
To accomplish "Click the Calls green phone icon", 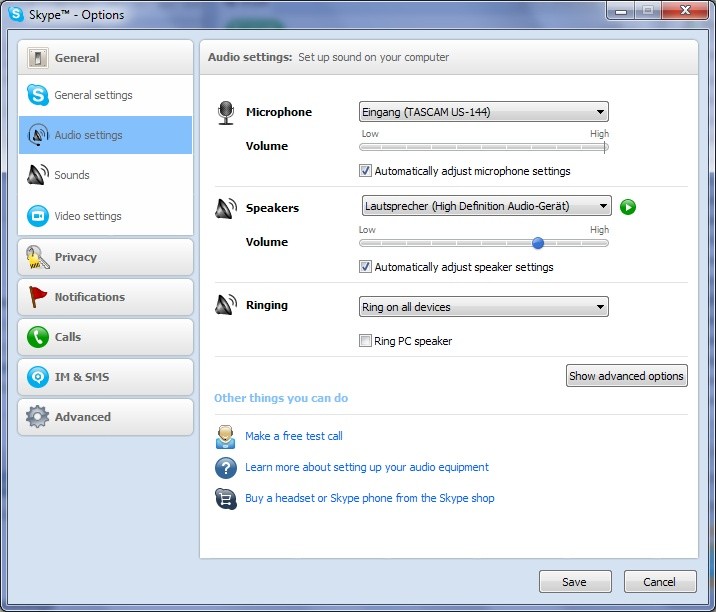I will click(37, 337).
